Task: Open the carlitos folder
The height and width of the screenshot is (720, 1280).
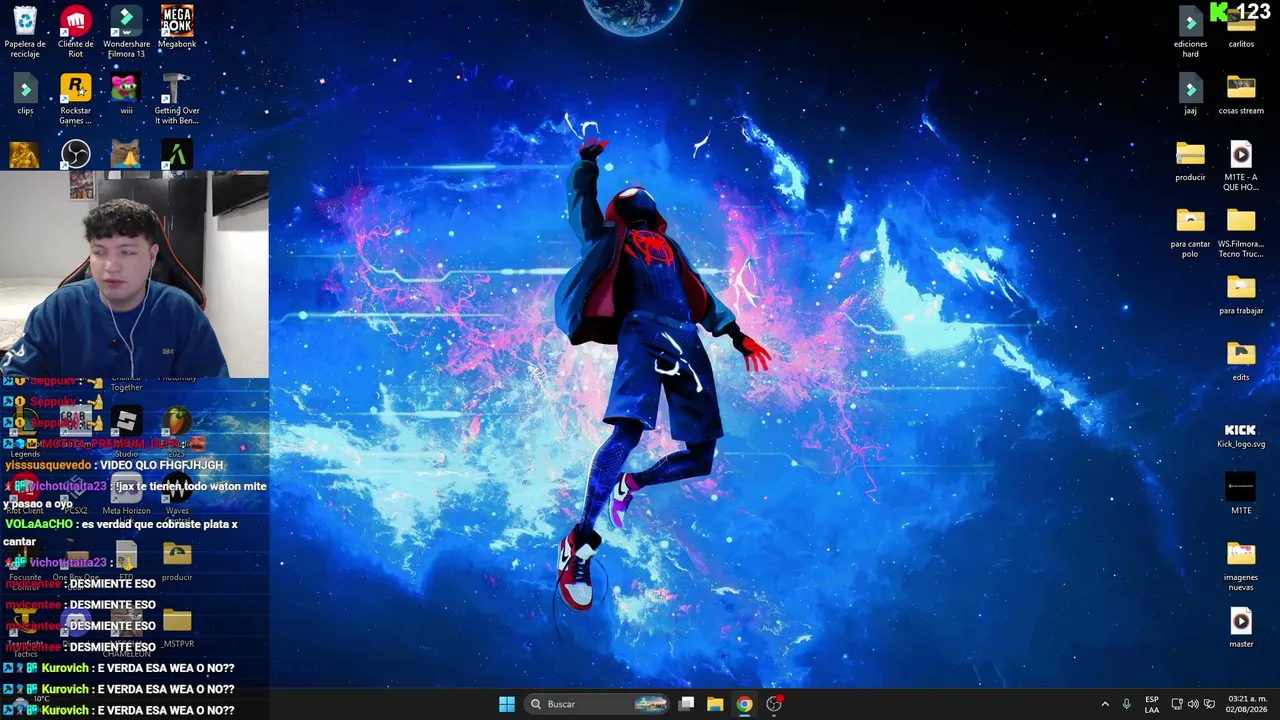Action: click(x=1241, y=30)
